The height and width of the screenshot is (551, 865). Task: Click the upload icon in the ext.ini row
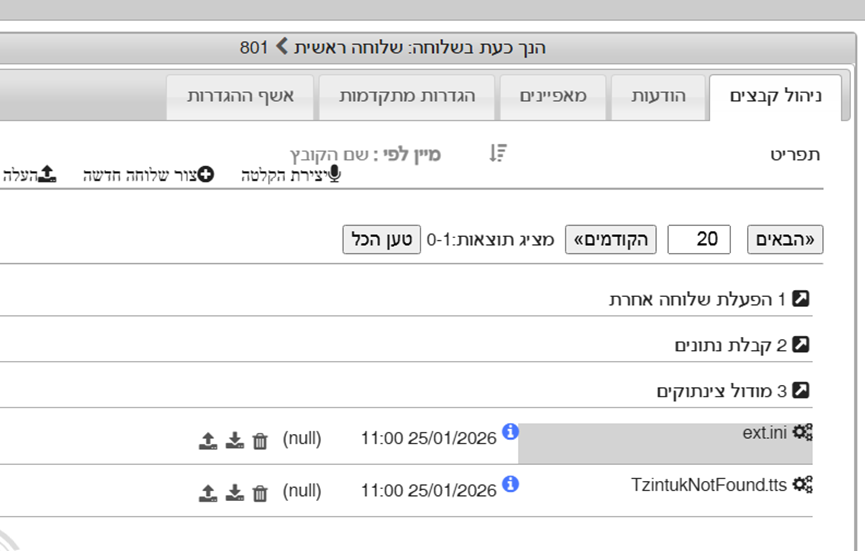[208, 440]
